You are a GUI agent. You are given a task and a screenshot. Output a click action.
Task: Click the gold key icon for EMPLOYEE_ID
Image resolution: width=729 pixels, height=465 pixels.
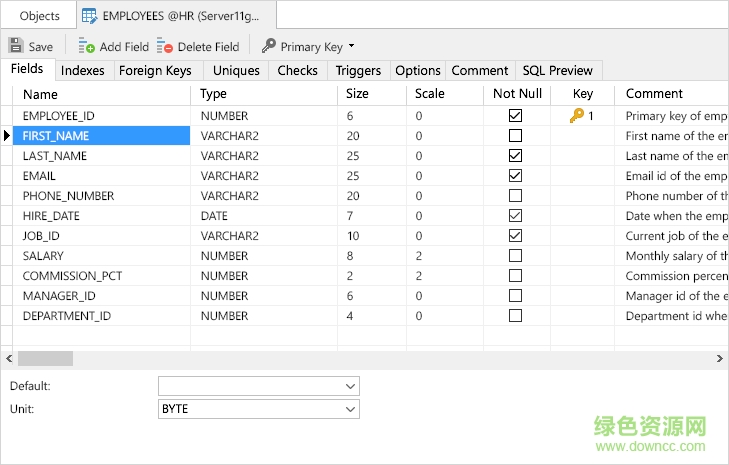[576, 116]
